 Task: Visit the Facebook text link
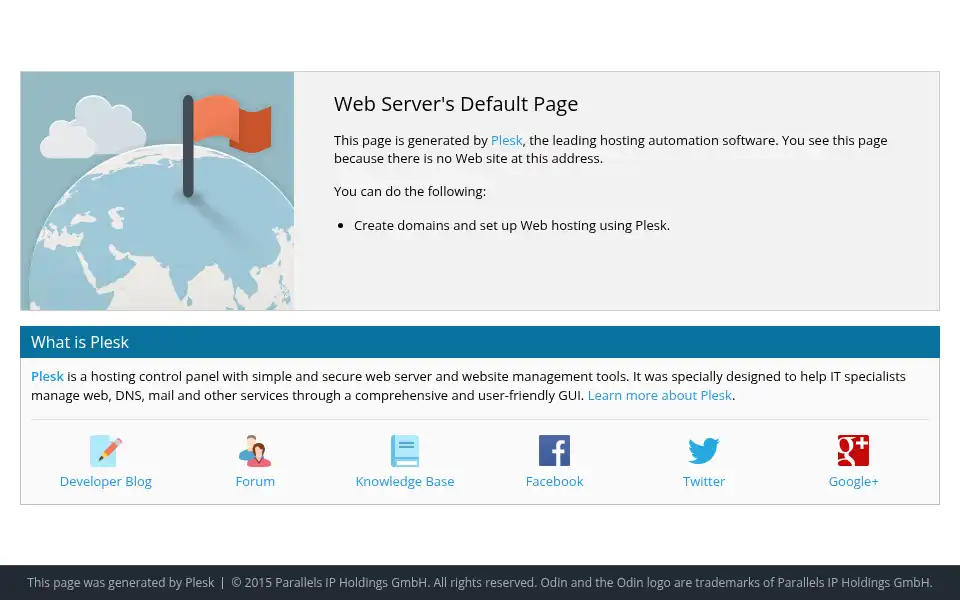click(554, 481)
